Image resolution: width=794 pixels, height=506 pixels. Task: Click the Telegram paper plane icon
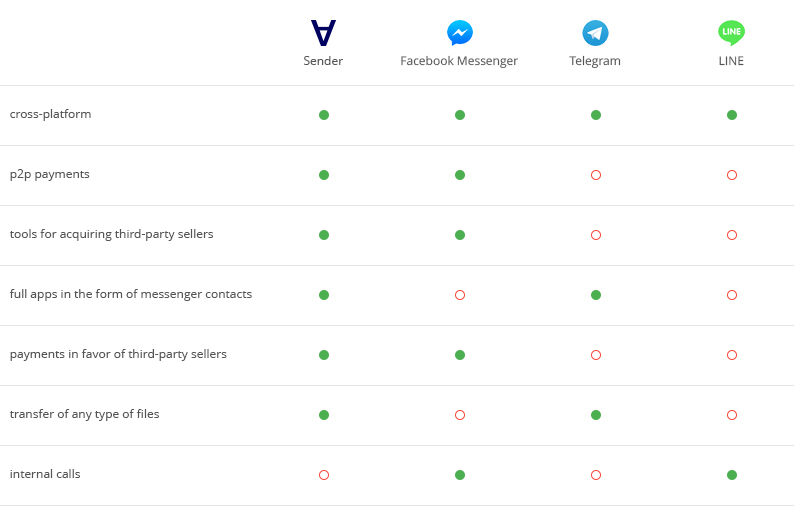[x=595, y=33]
